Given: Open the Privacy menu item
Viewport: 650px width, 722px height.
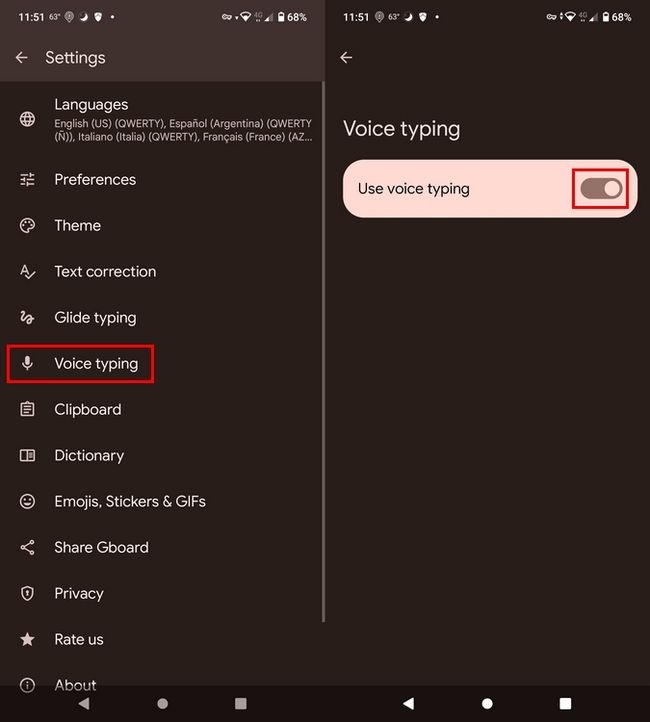Looking at the screenshot, I should point(79,594).
